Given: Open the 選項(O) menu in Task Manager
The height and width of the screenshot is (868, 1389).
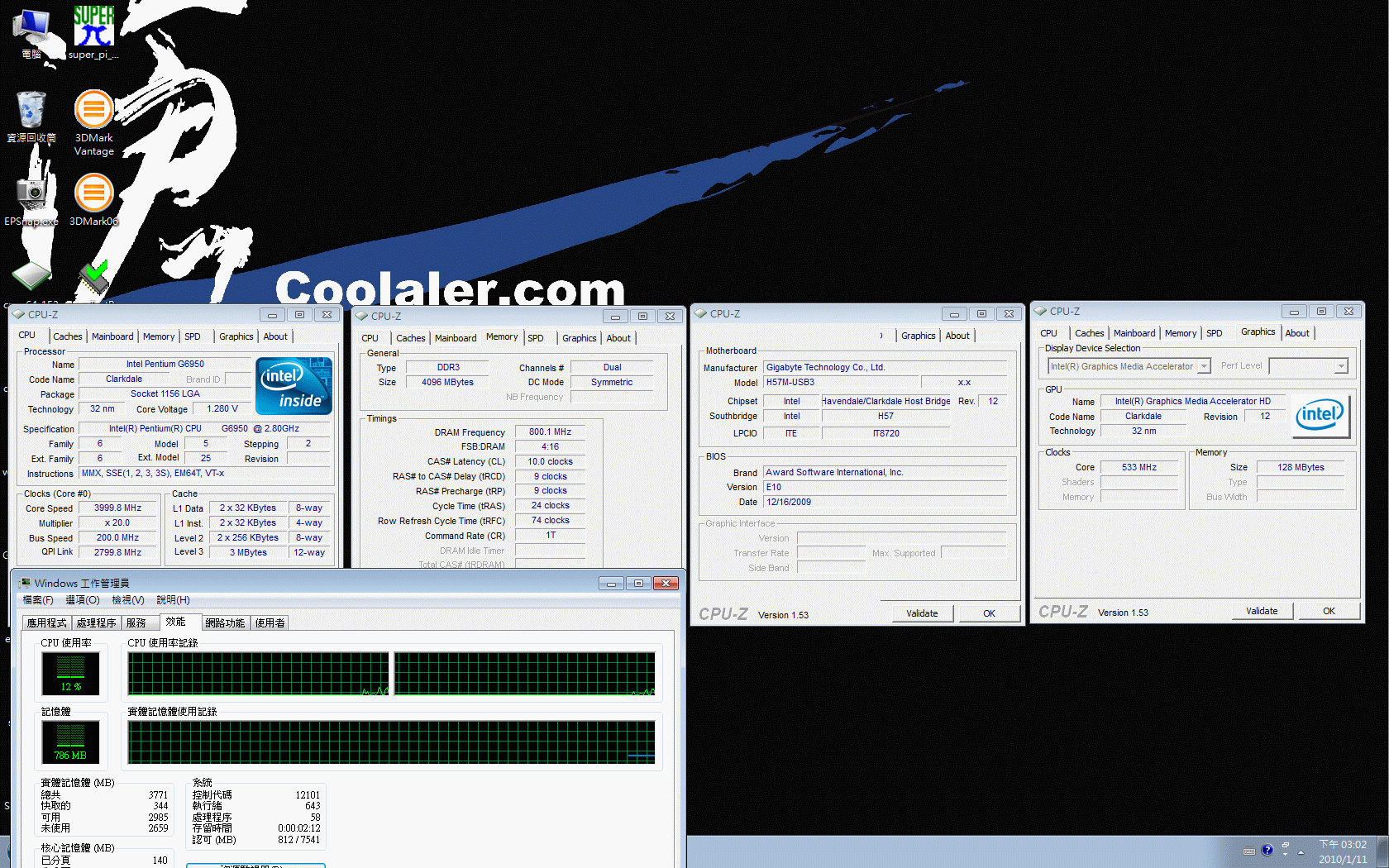Looking at the screenshot, I should (x=83, y=600).
